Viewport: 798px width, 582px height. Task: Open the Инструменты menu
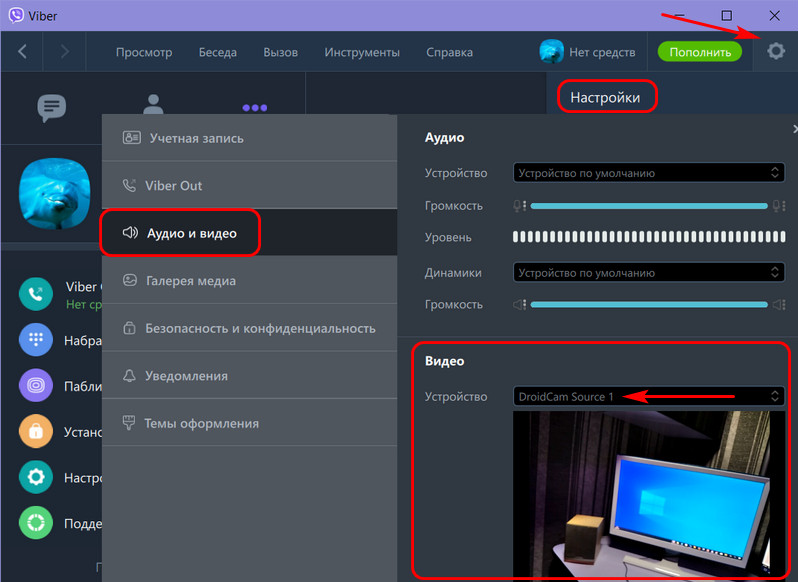[x=362, y=52]
